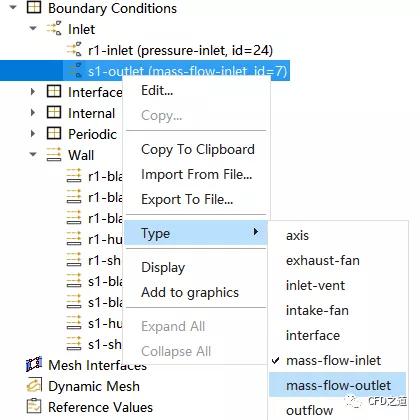
Task: Click the r1-inlet pressure-inlet icon
Action: 74,50
